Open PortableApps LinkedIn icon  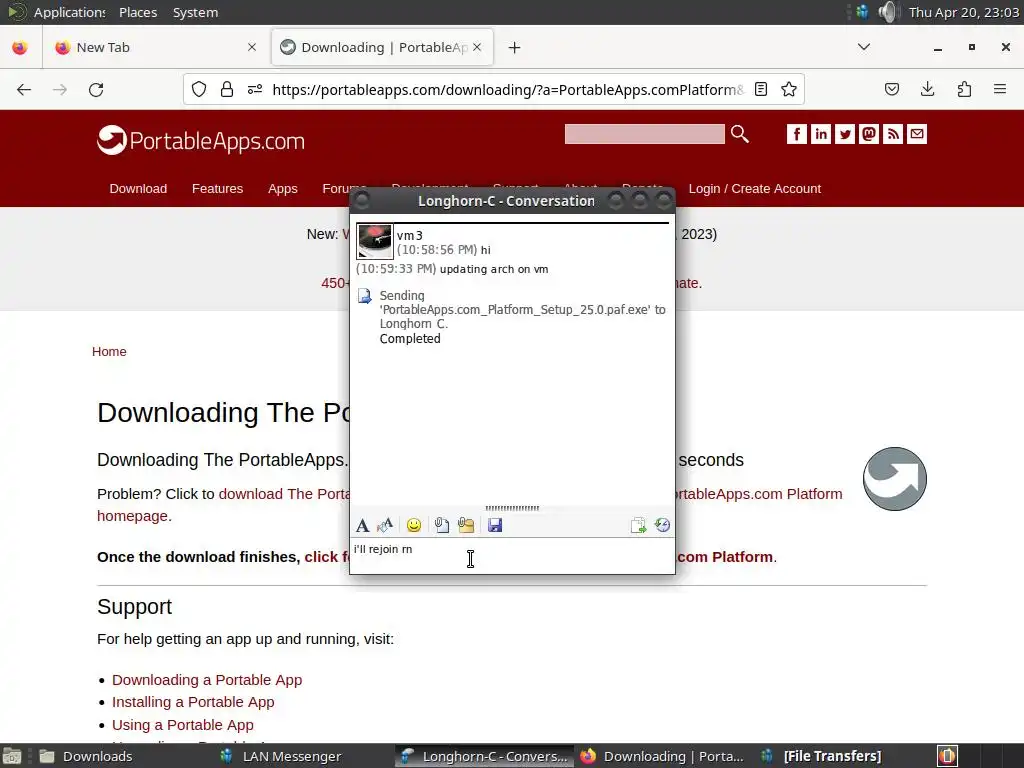pyautogui.click(x=821, y=134)
